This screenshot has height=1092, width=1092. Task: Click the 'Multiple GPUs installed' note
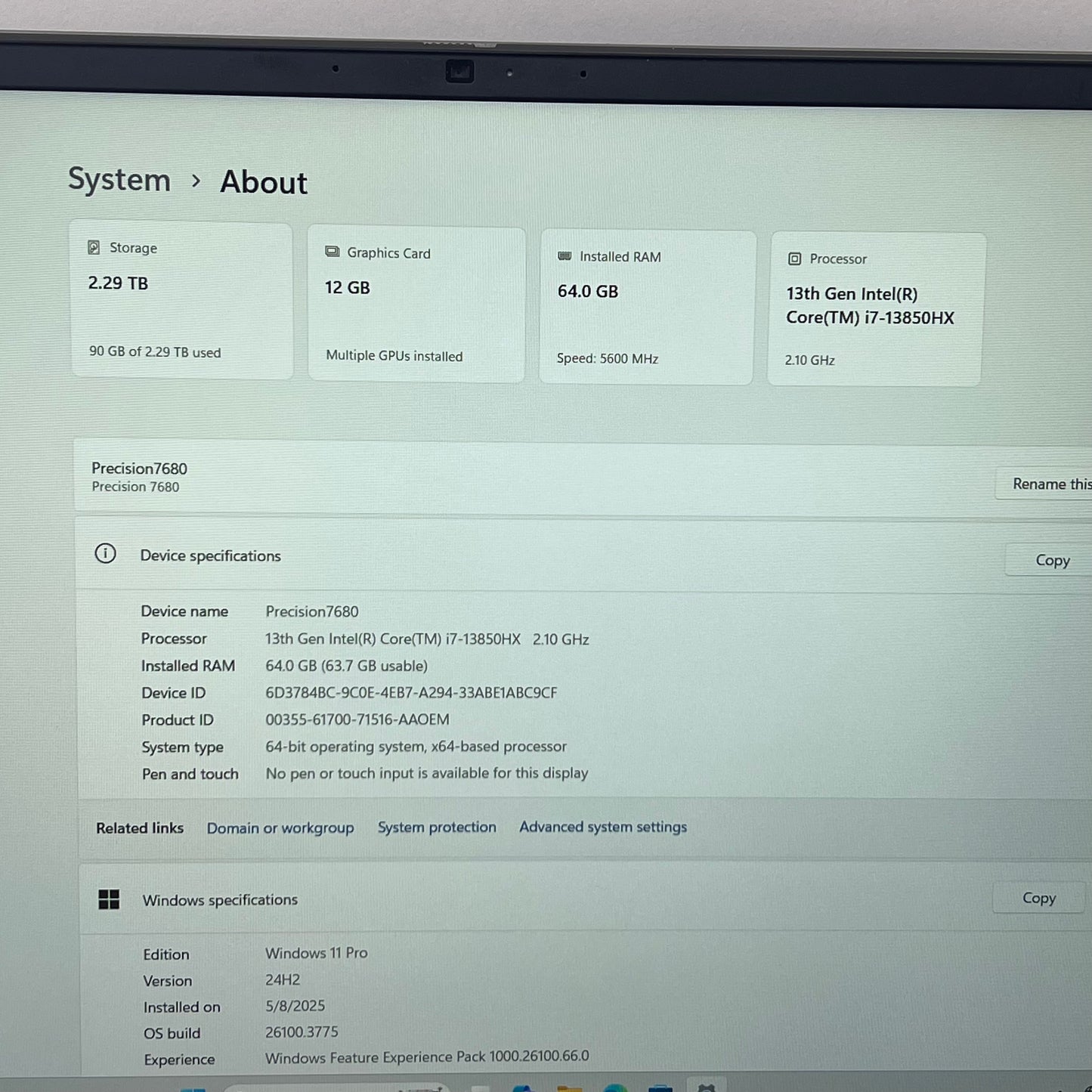point(394,356)
